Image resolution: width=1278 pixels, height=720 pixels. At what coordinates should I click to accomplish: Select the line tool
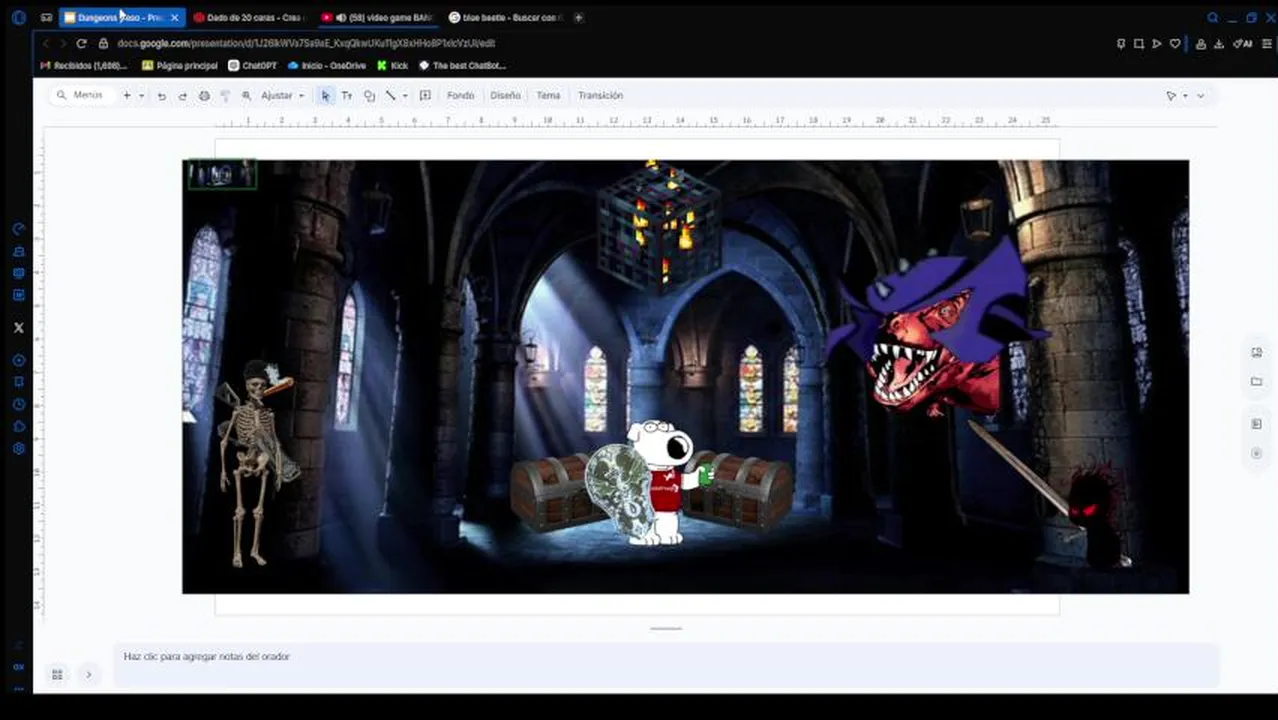[391, 96]
